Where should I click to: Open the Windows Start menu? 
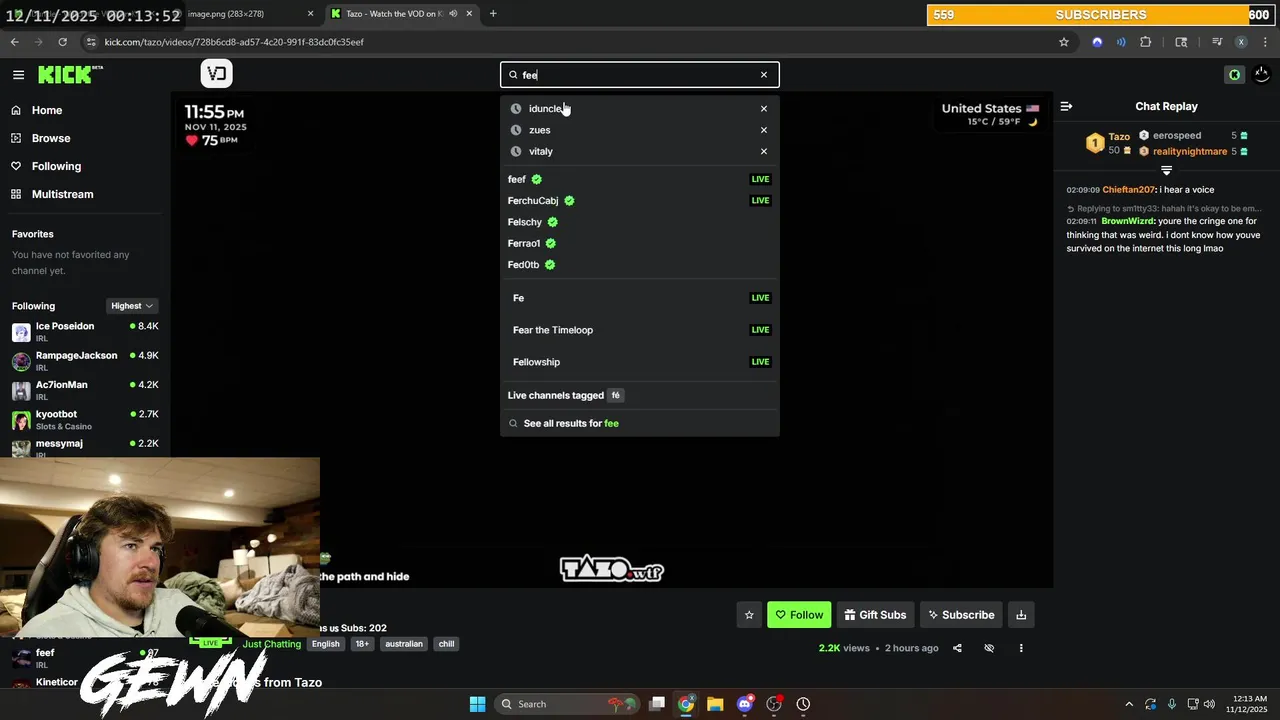point(477,704)
